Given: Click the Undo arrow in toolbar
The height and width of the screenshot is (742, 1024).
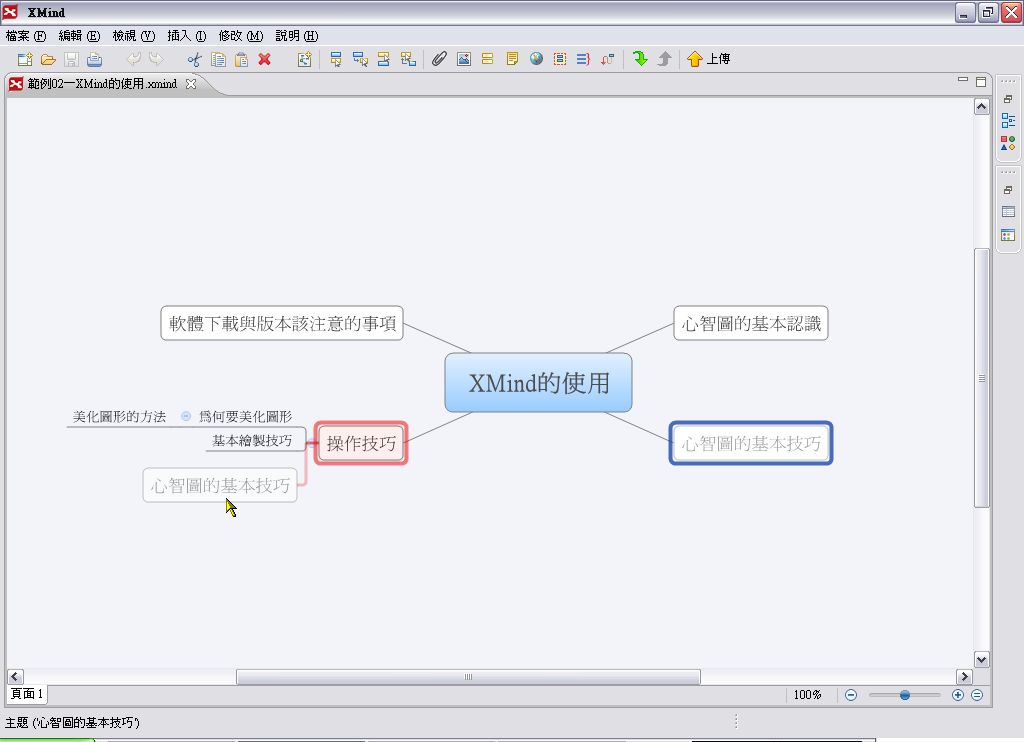Looking at the screenshot, I should (133, 59).
